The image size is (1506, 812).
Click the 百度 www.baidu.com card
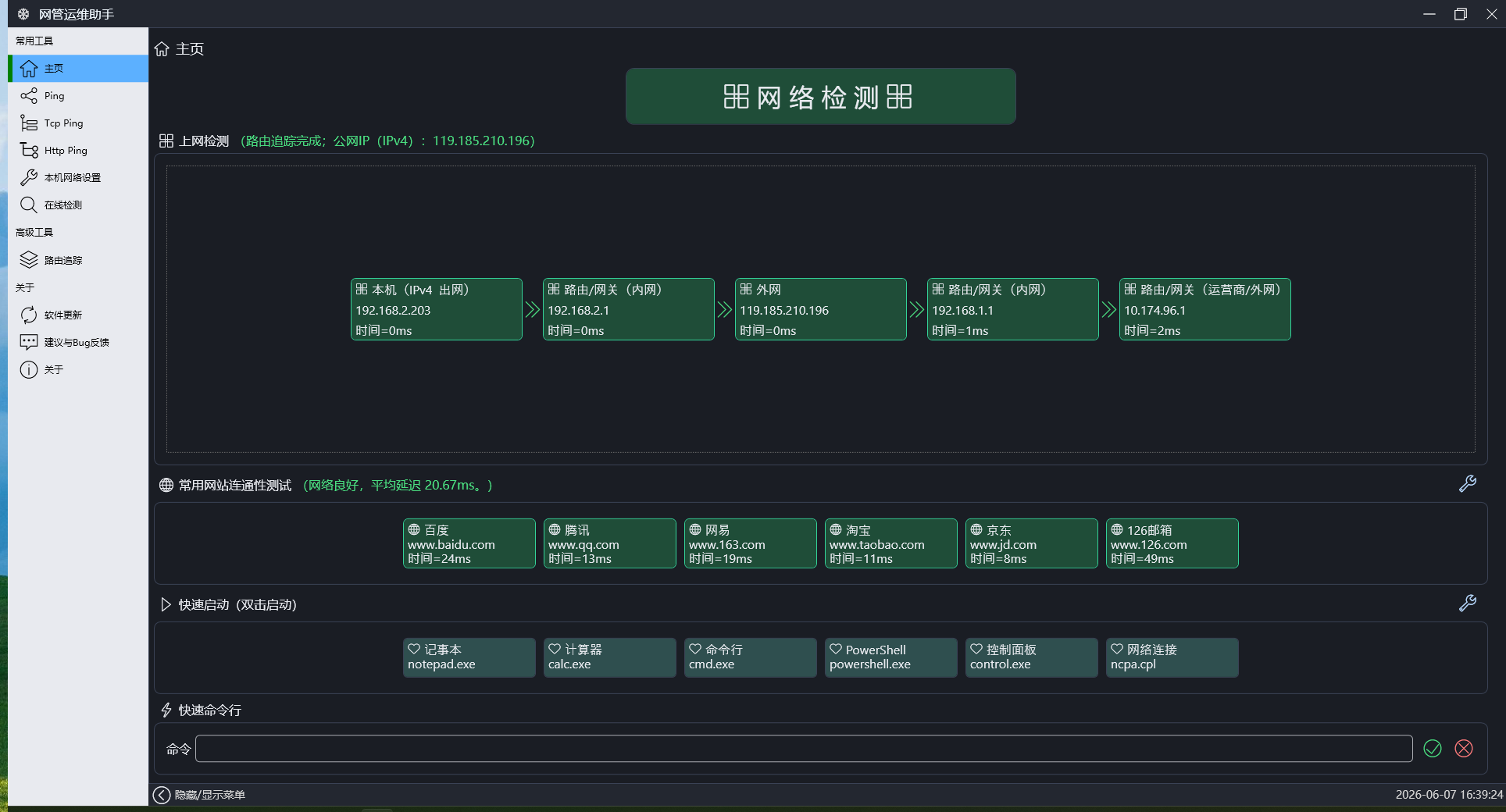(x=469, y=543)
